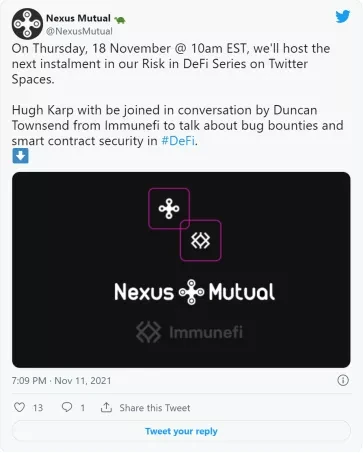Click the Nexus Mutual profile avatar

coord(27,24)
